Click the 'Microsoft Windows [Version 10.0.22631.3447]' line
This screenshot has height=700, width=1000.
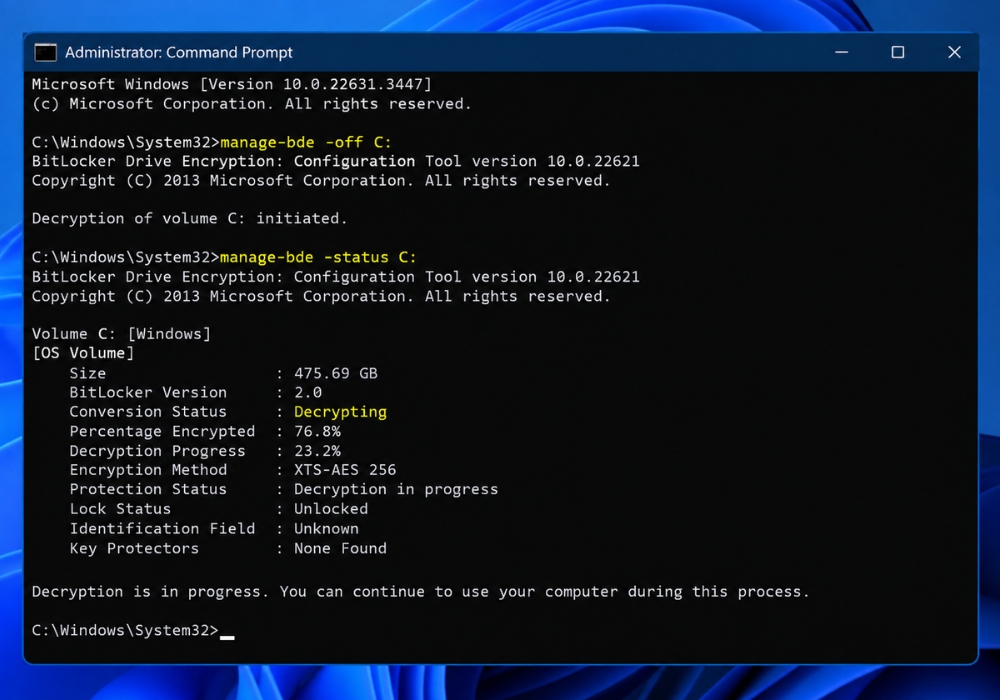232,84
